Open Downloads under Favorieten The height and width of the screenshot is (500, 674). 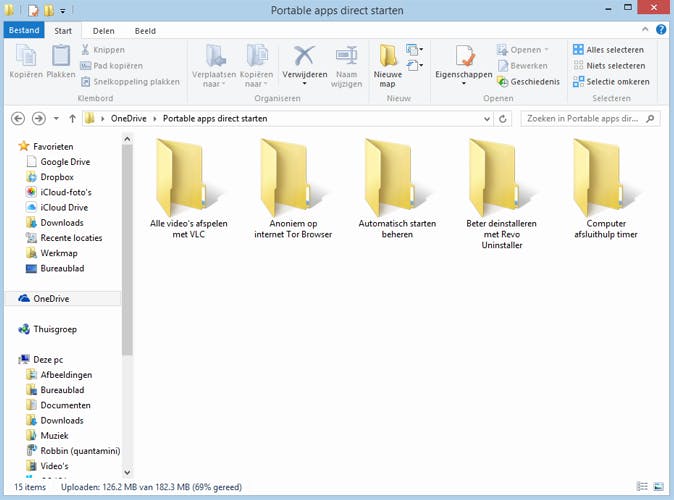pos(62,223)
